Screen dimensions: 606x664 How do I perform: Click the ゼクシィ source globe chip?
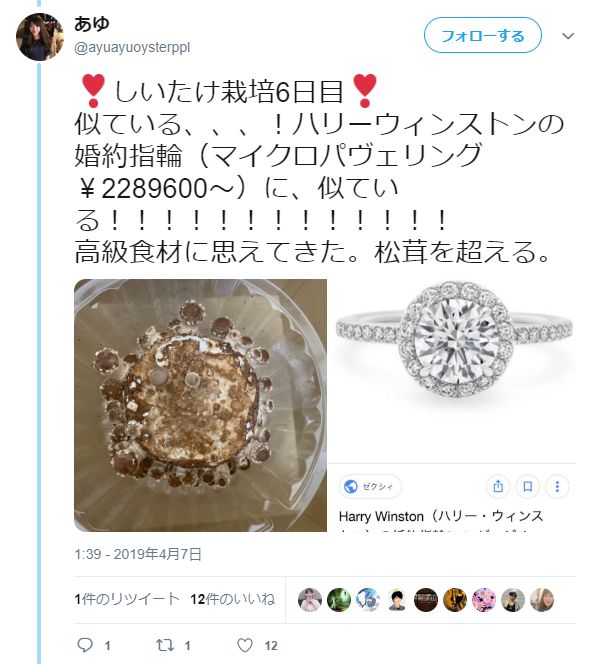[370, 487]
